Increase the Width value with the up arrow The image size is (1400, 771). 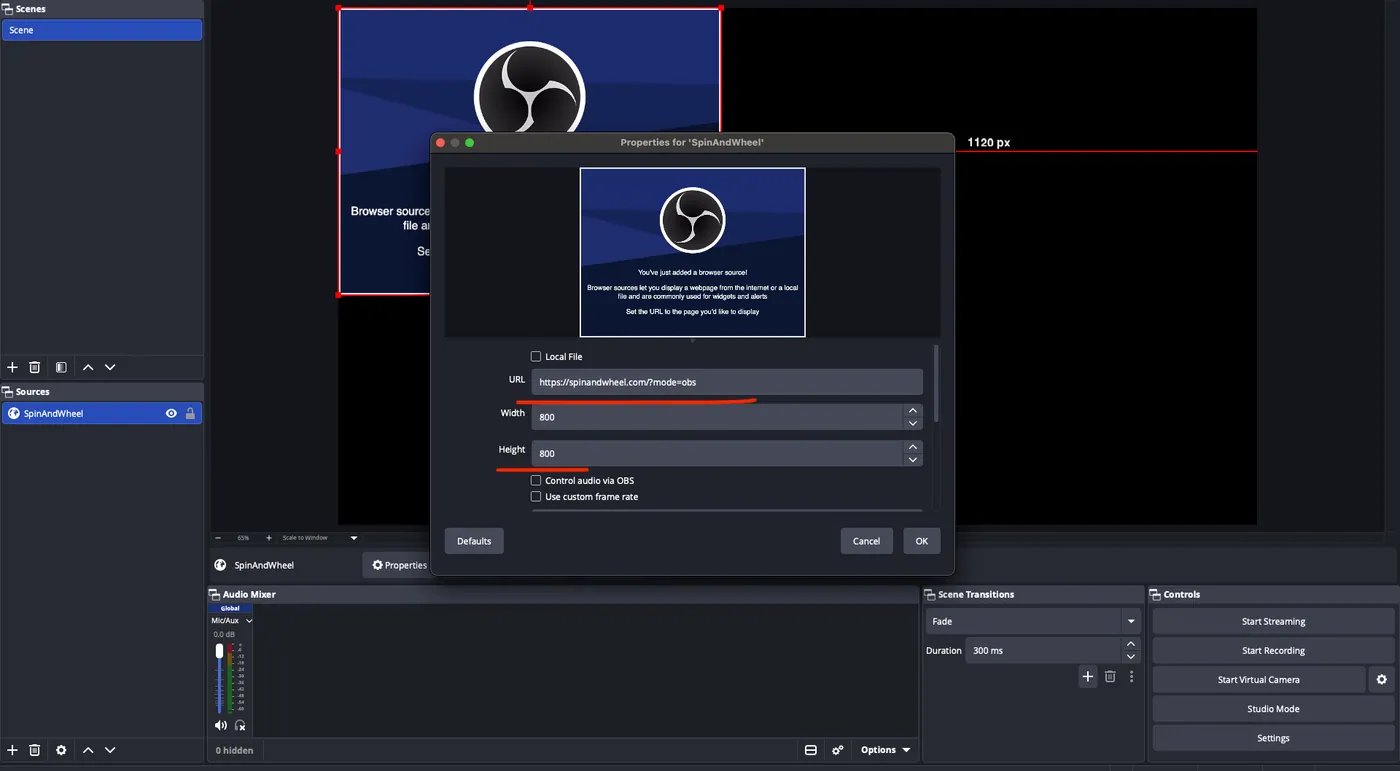[912, 410]
